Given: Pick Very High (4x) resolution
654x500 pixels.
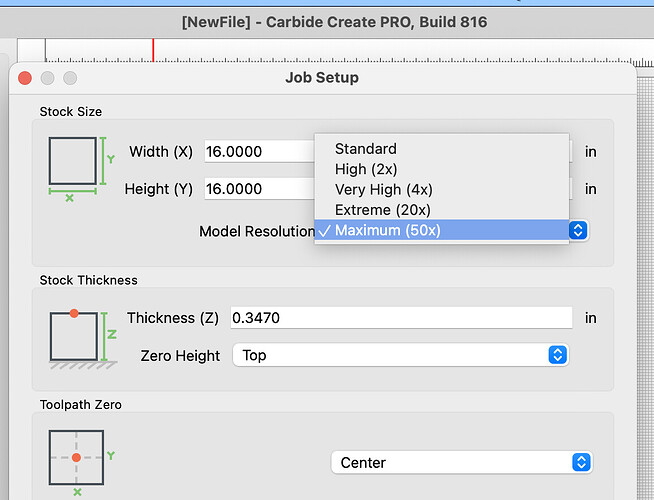Looking at the screenshot, I should tap(442, 190).
